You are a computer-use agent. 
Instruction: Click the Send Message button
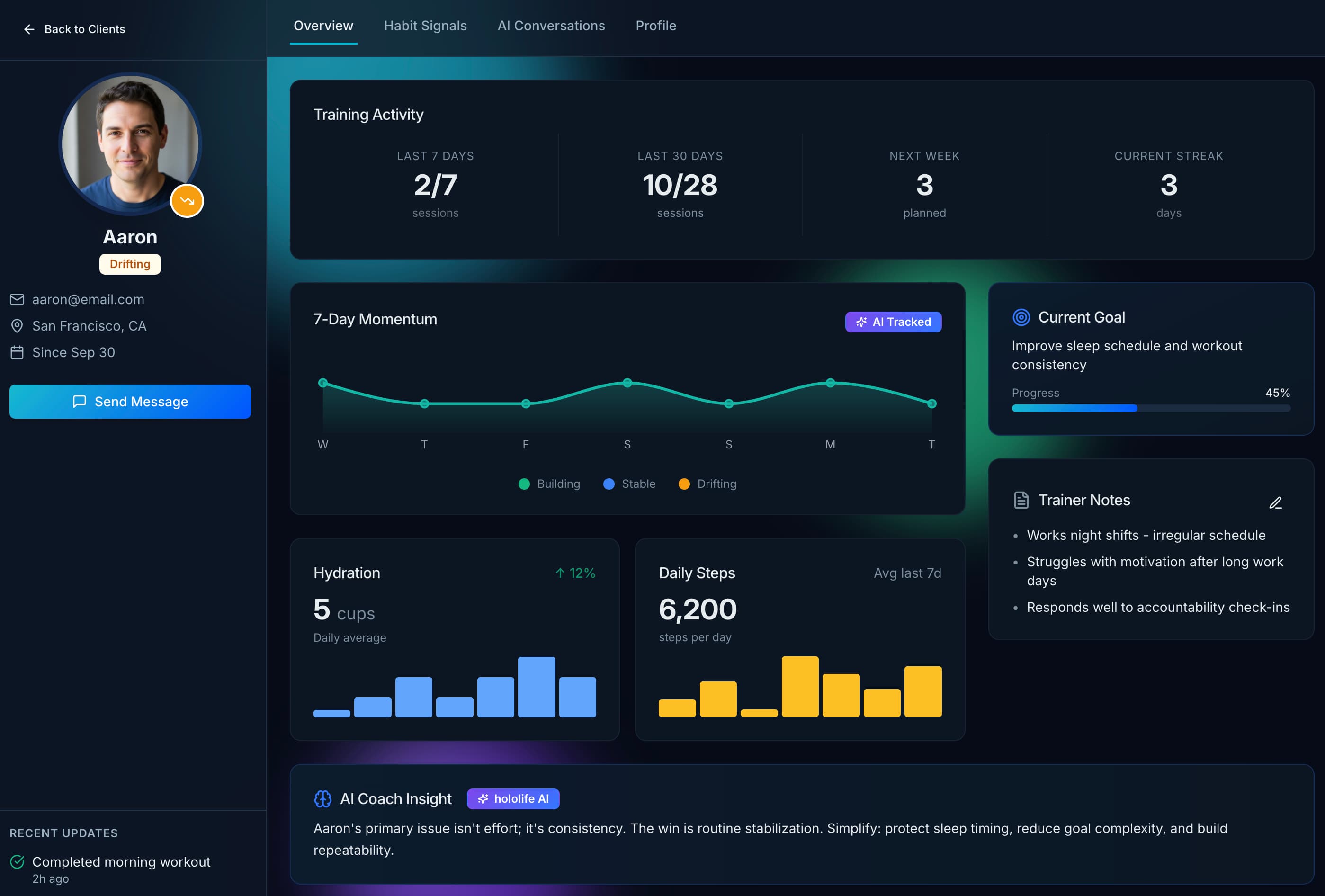(x=130, y=402)
